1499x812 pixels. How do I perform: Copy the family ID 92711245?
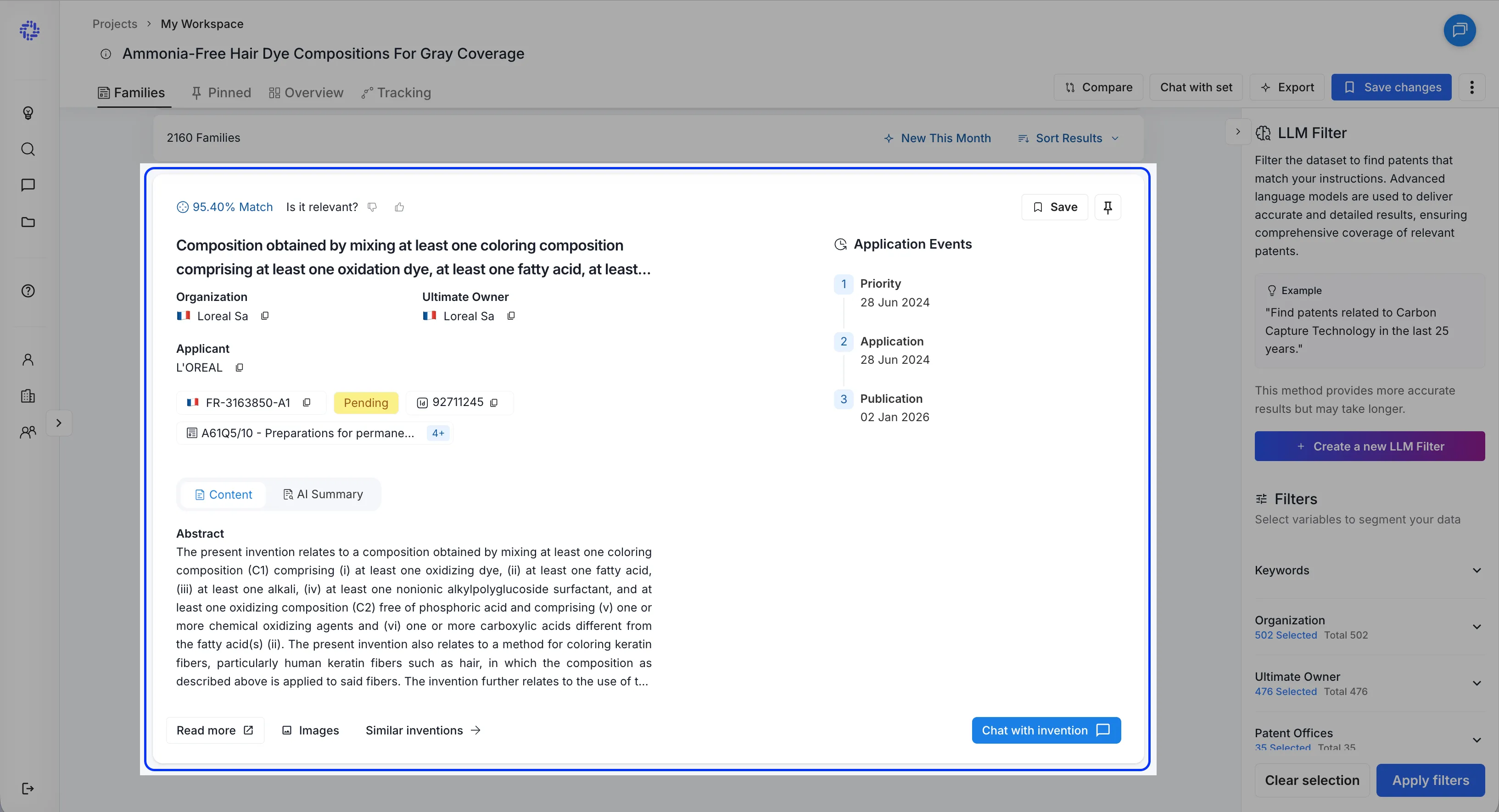point(494,402)
